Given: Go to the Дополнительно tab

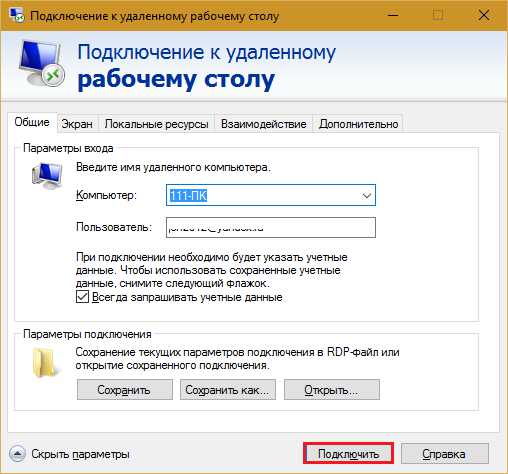Looking at the screenshot, I should tap(358, 124).
